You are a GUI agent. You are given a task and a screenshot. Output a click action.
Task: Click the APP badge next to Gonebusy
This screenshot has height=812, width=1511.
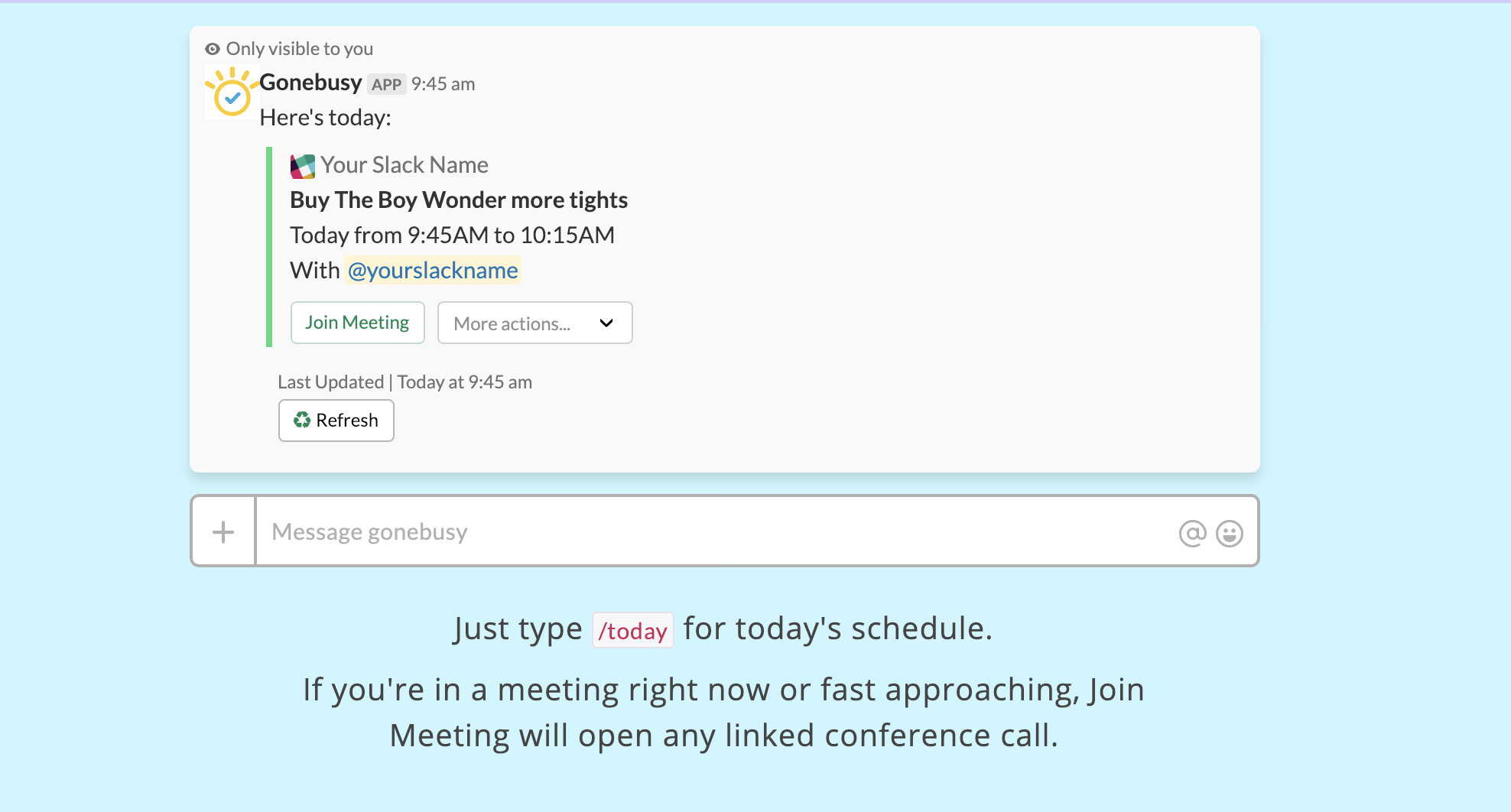387,84
